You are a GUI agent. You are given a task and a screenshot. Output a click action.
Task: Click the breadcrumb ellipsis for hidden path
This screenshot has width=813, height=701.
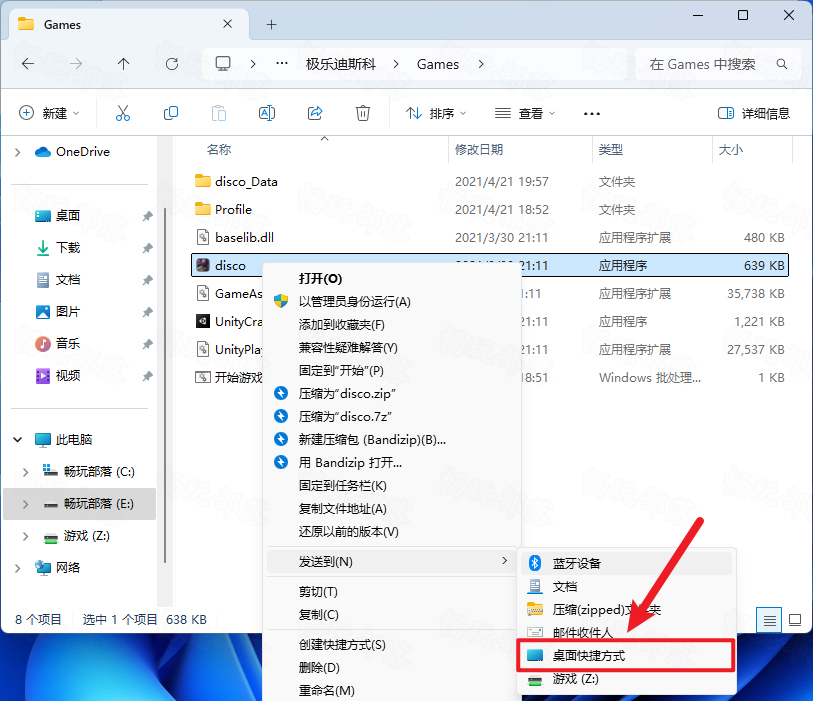(x=282, y=63)
